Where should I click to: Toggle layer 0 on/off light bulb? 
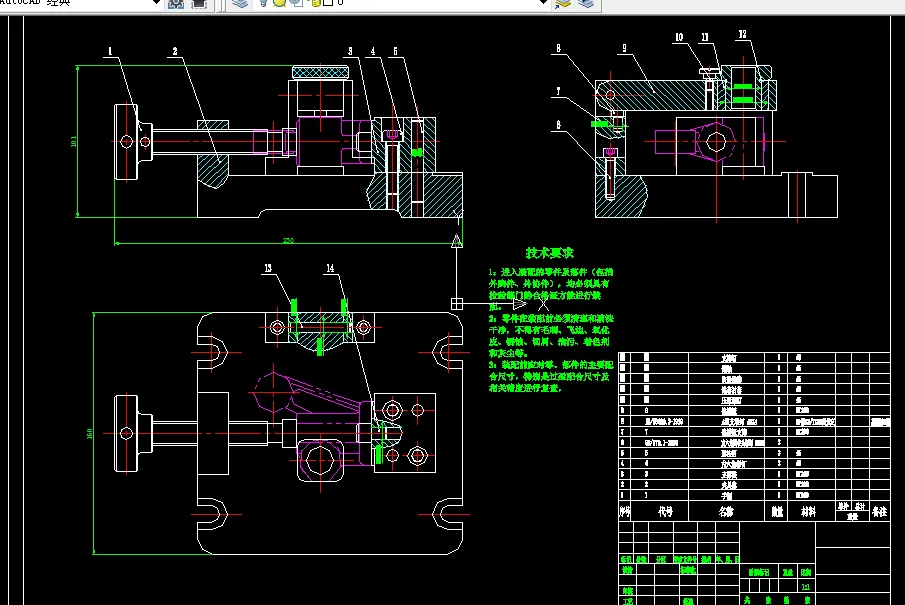263,3
